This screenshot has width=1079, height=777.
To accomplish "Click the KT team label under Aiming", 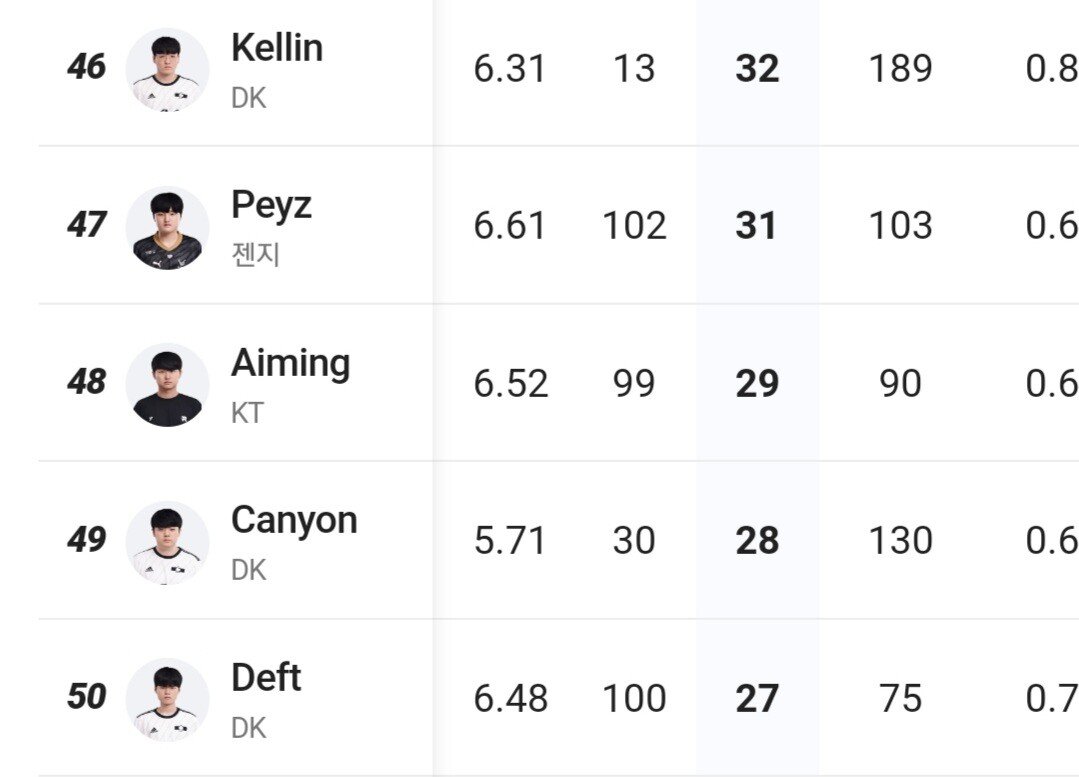I will click(247, 412).
